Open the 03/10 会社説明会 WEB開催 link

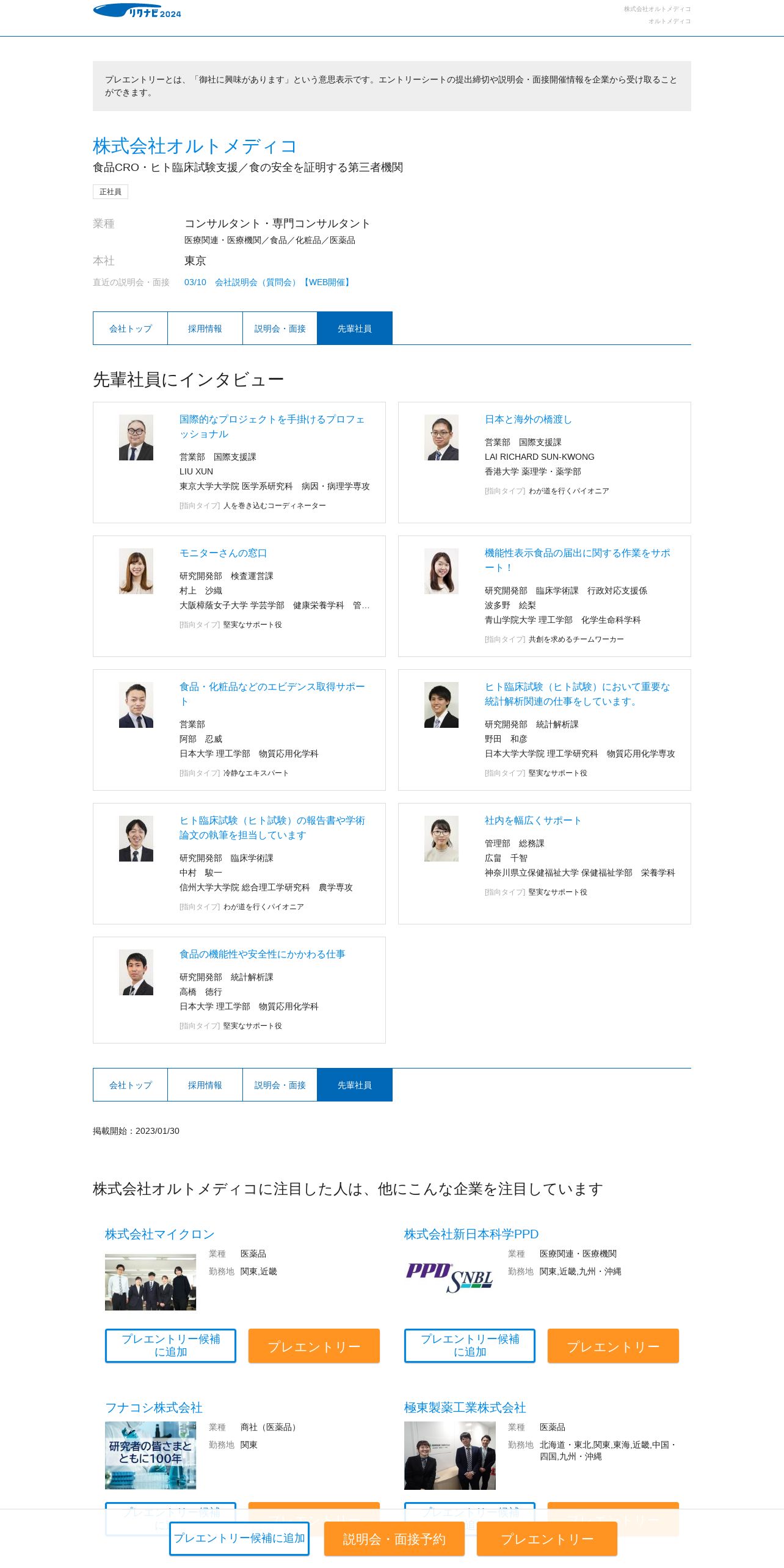(267, 282)
